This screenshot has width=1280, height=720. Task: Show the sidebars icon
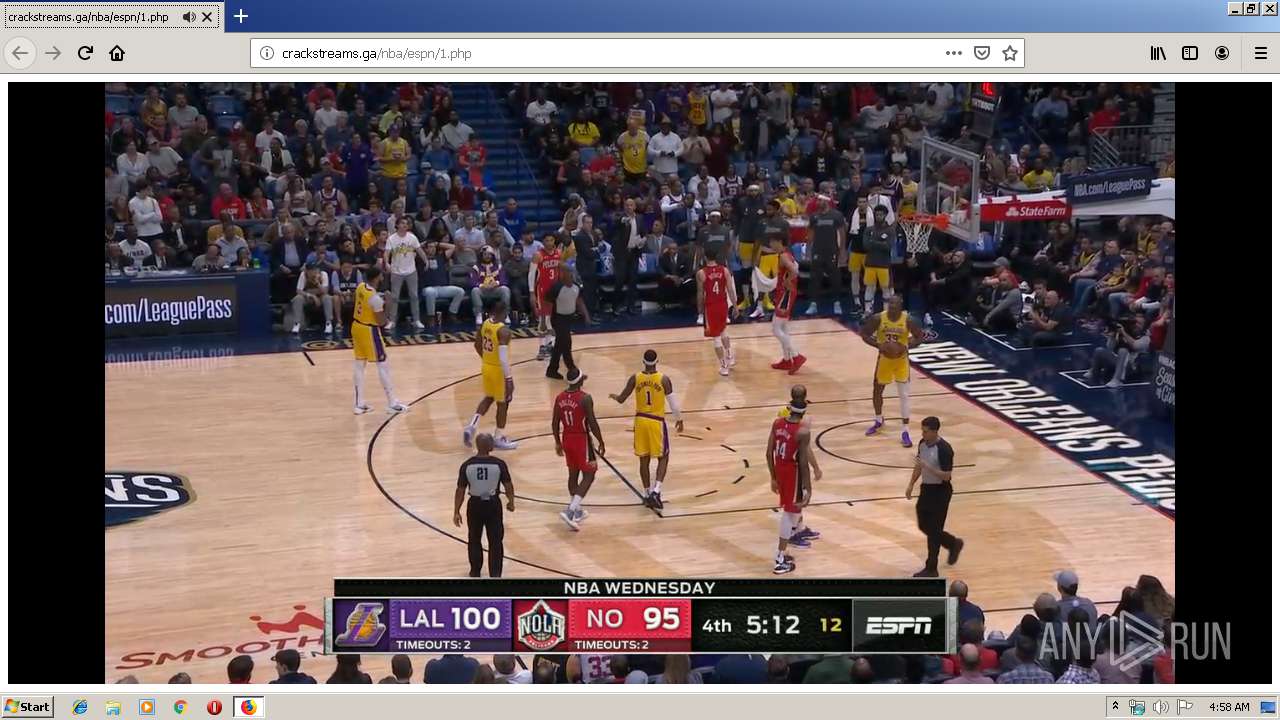click(1190, 53)
